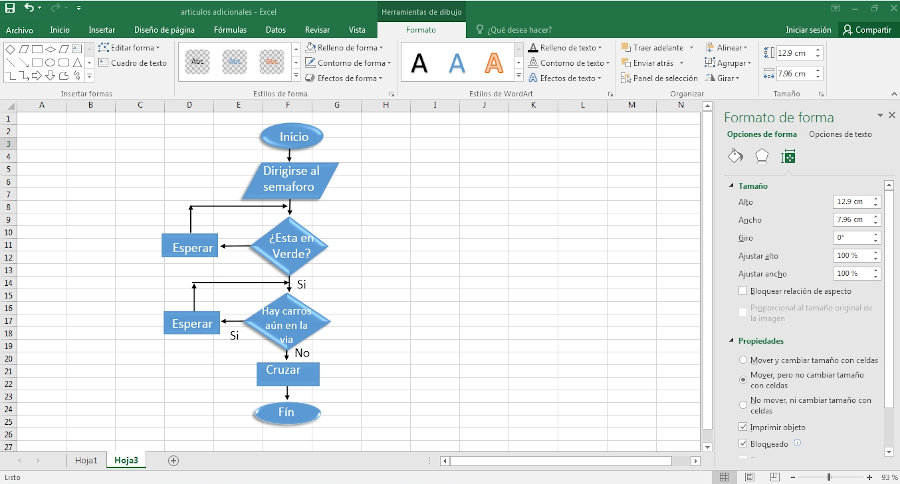Click the Giro value field
Screen dimensions: 900x484
[x=852, y=237]
